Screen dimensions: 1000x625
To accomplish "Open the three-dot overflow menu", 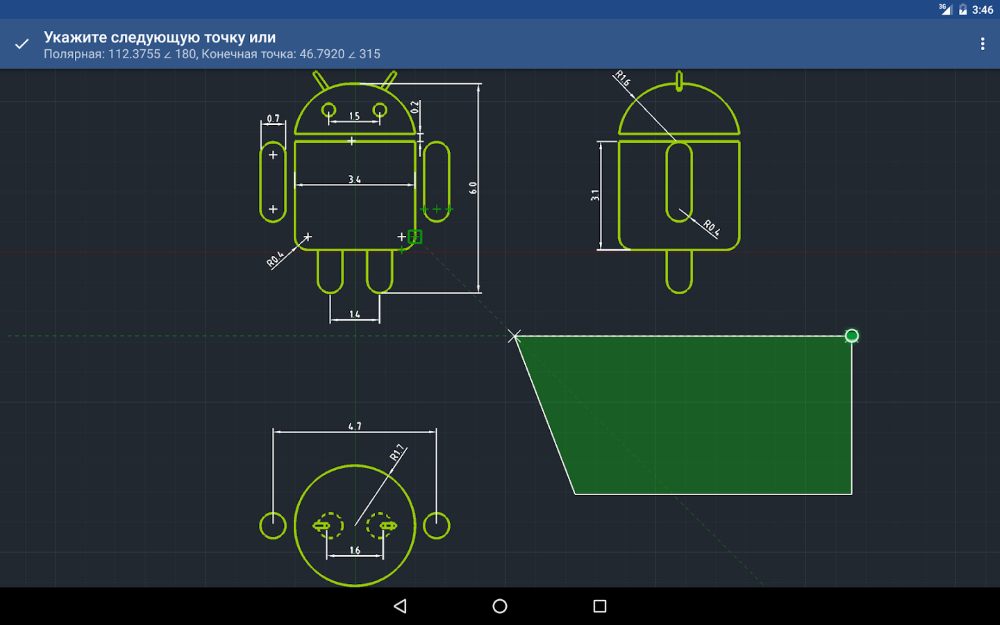I will click(x=982, y=44).
